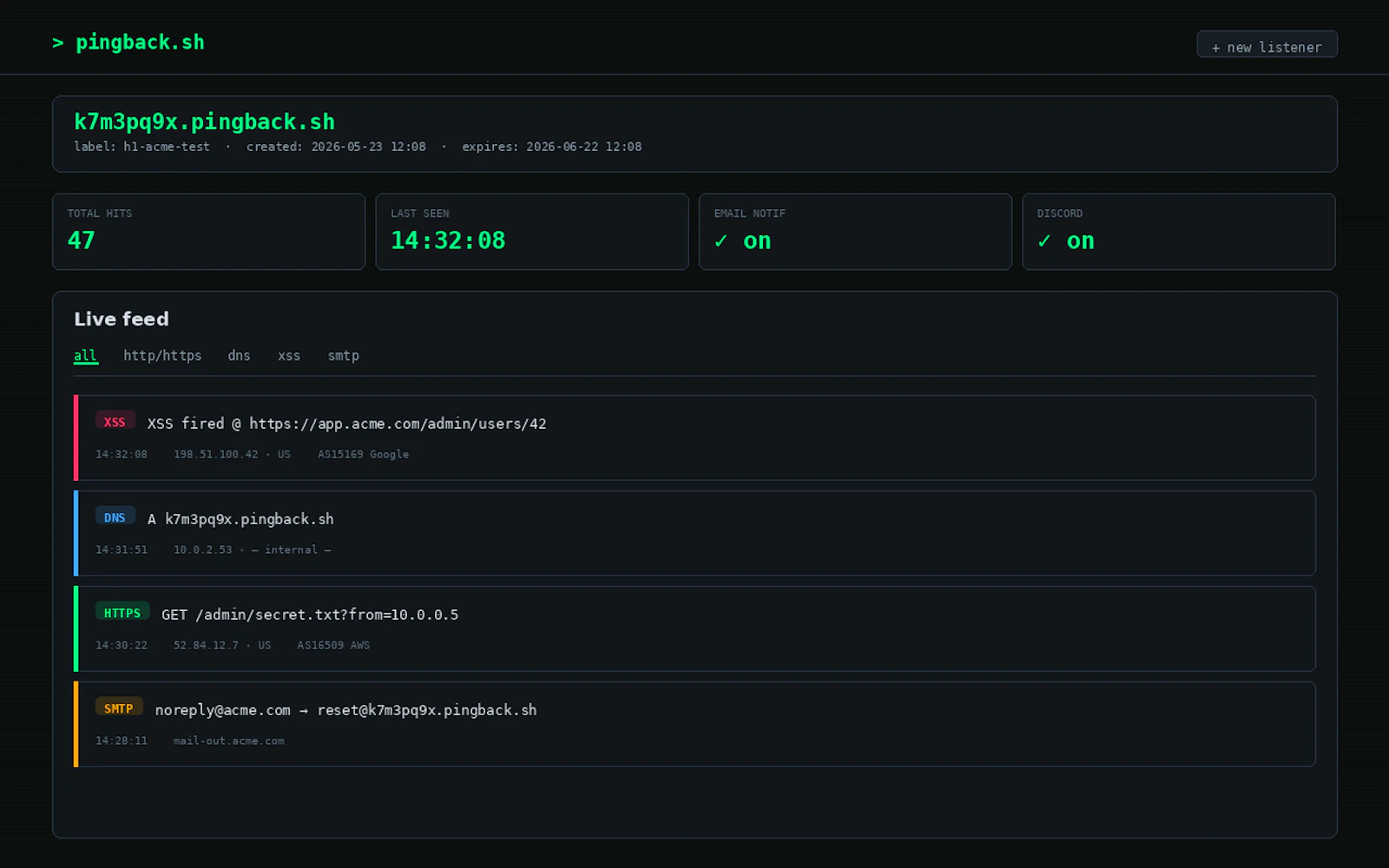This screenshot has height=868, width=1389.
Task: Select source IP 198.51.100.42
Action: (215, 455)
